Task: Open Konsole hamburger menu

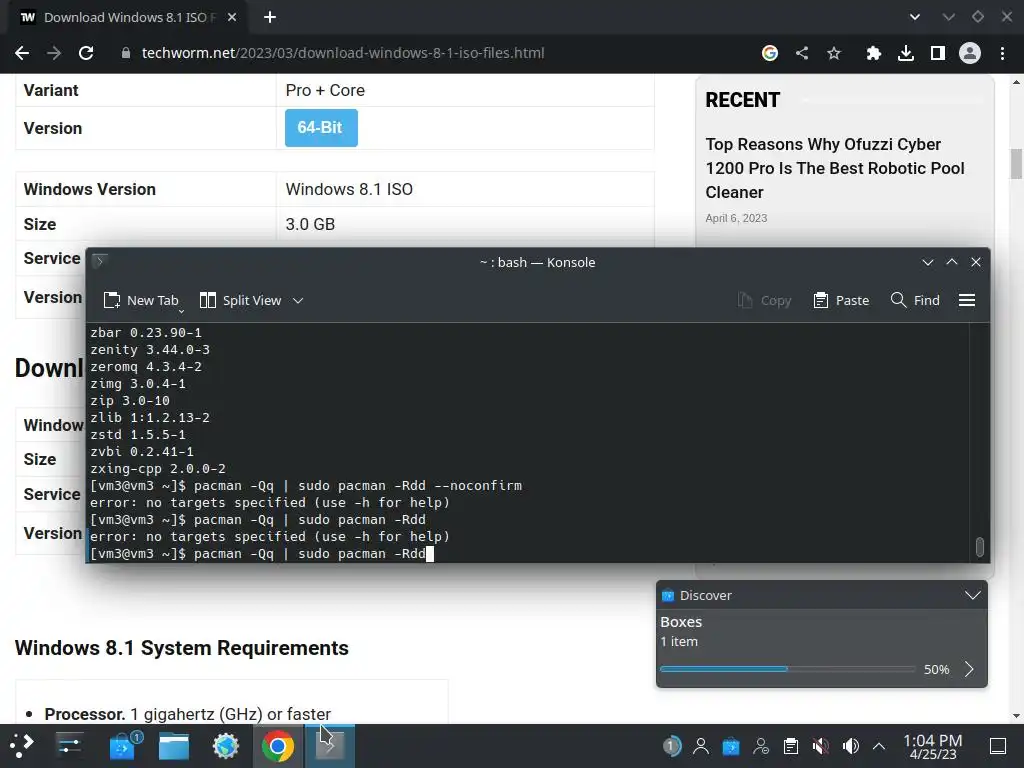Action: point(967,300)
